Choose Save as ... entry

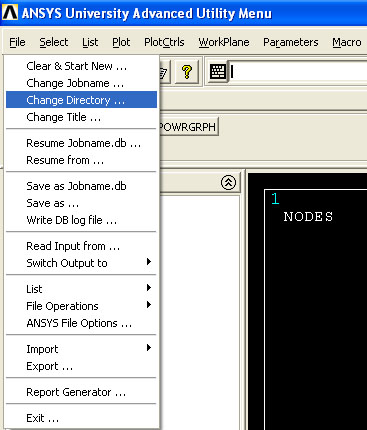81,203
